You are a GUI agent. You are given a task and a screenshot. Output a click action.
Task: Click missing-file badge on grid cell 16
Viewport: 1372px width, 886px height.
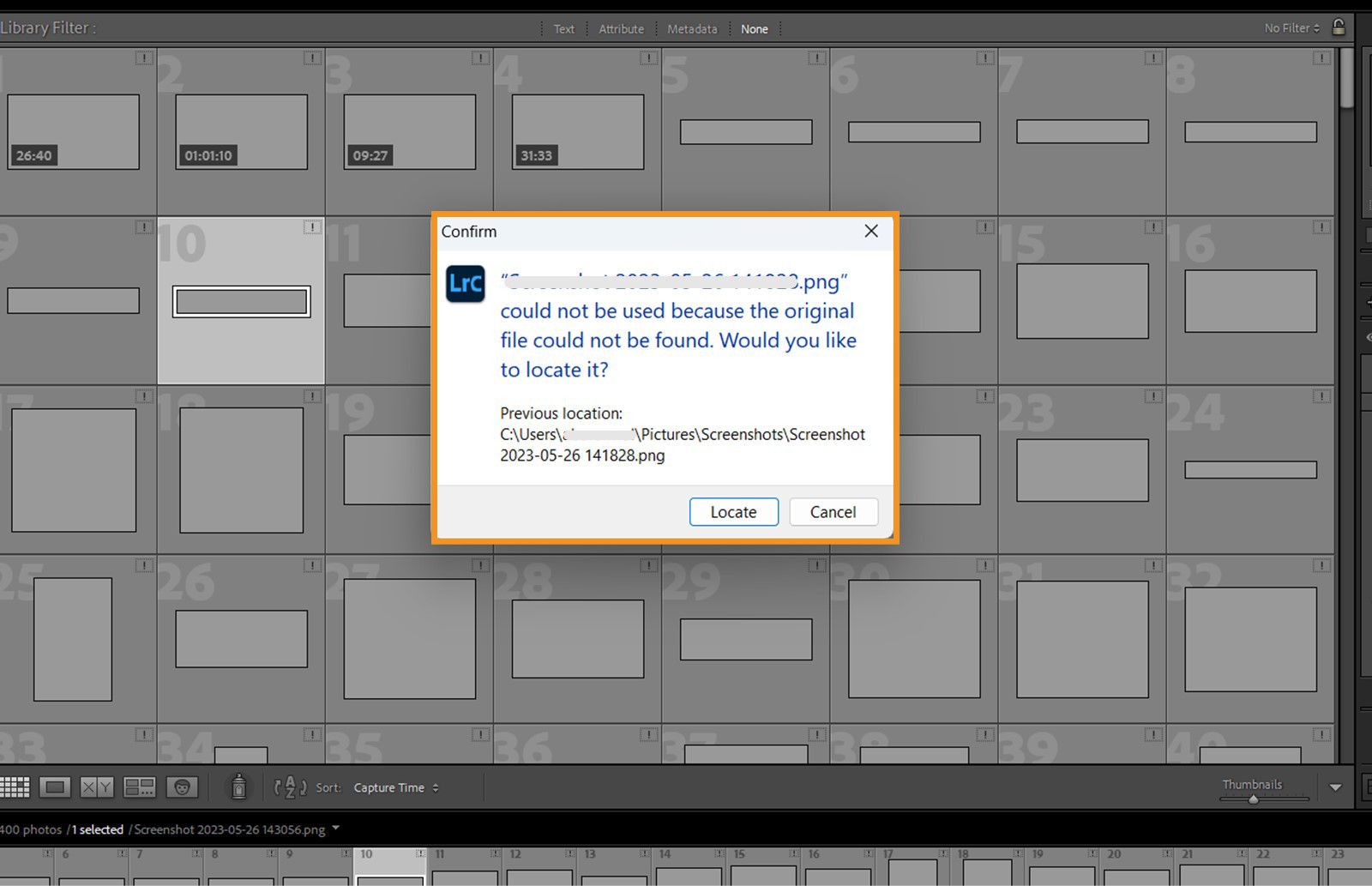(x=1321, y=227)
